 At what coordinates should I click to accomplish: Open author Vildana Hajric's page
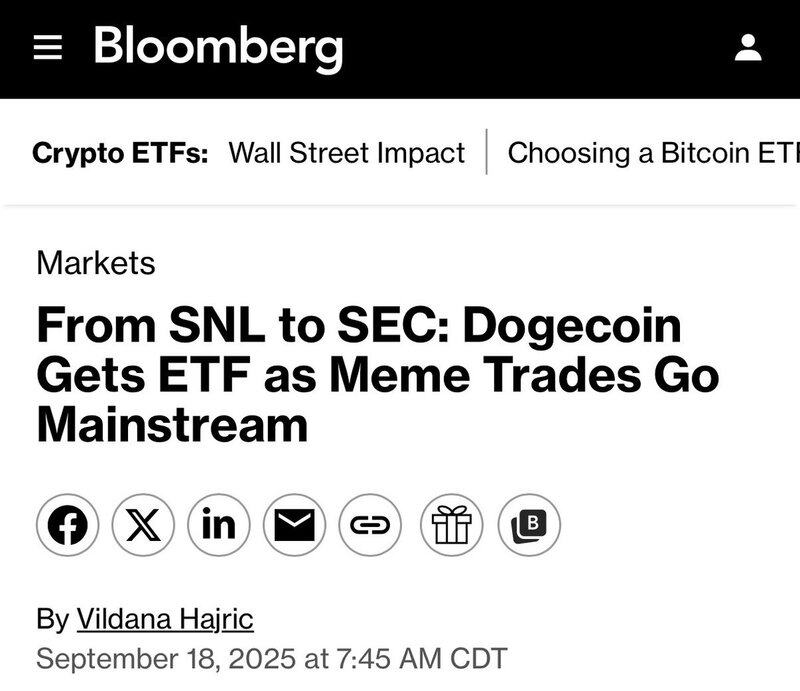[x=165, y=619]
